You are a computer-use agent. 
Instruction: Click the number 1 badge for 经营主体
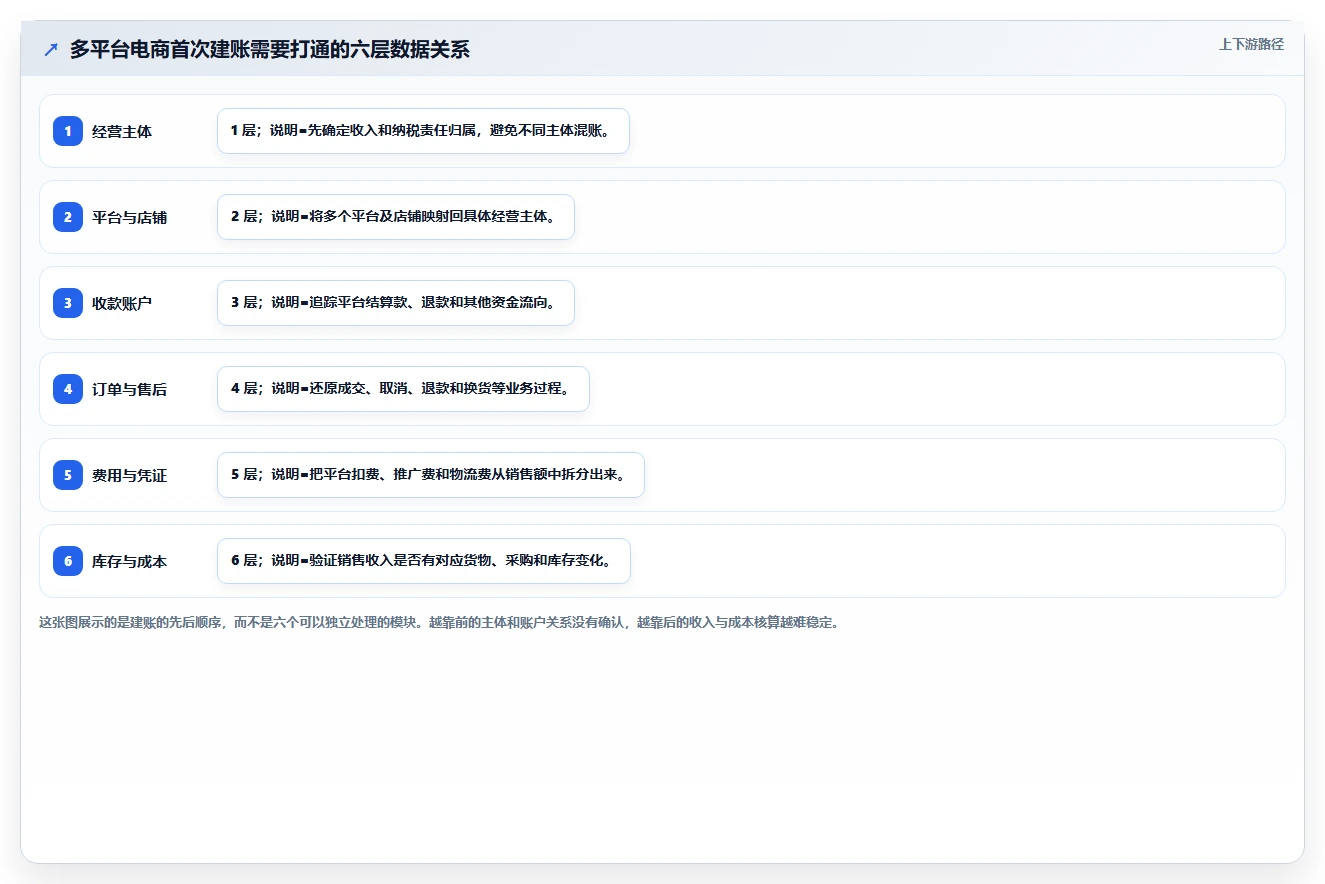[68, 130]
